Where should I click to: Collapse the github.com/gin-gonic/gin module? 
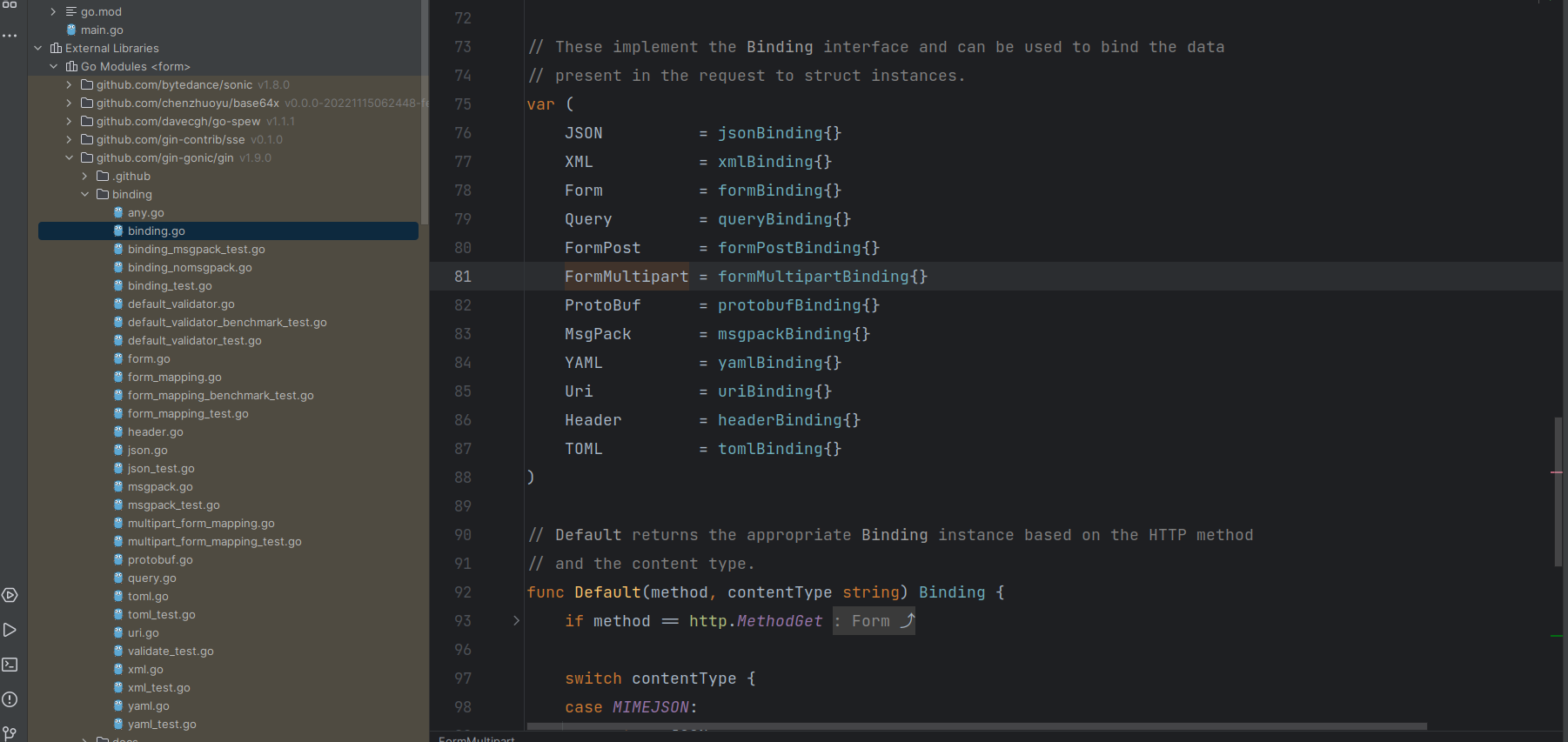[69, 157]
